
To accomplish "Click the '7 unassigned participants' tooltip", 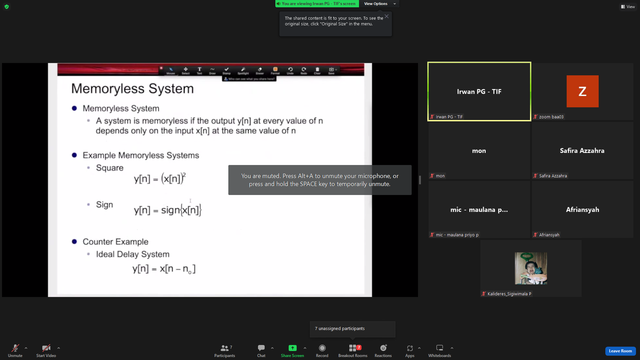I will (353, 329).
